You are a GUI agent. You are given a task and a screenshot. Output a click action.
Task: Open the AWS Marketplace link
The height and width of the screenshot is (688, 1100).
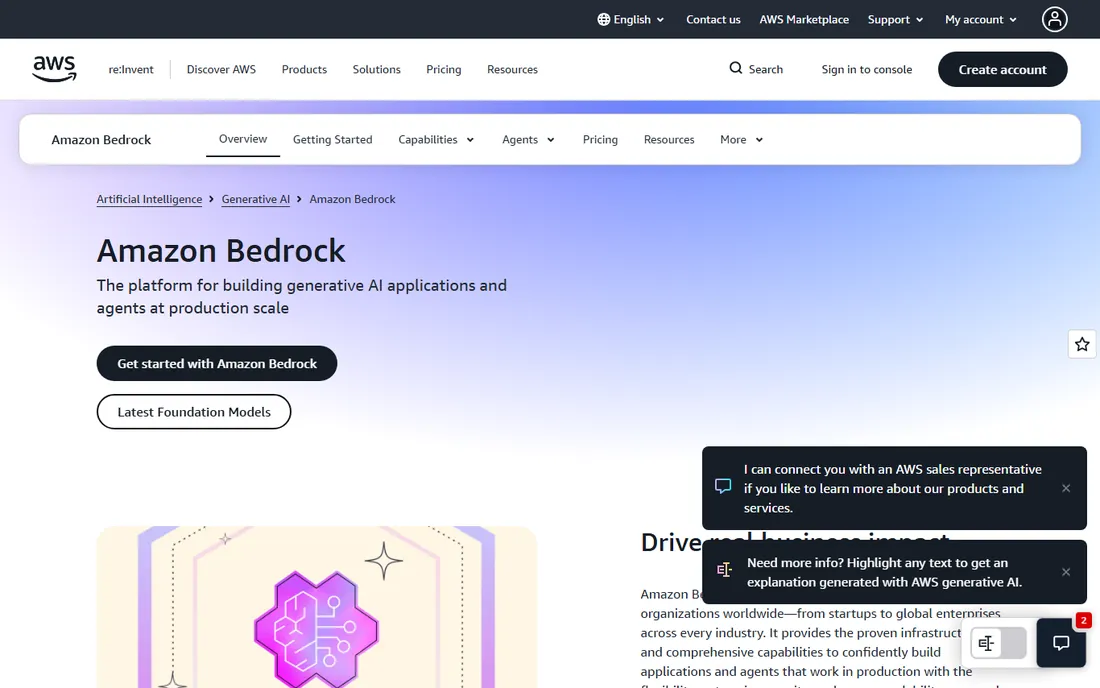804,20
